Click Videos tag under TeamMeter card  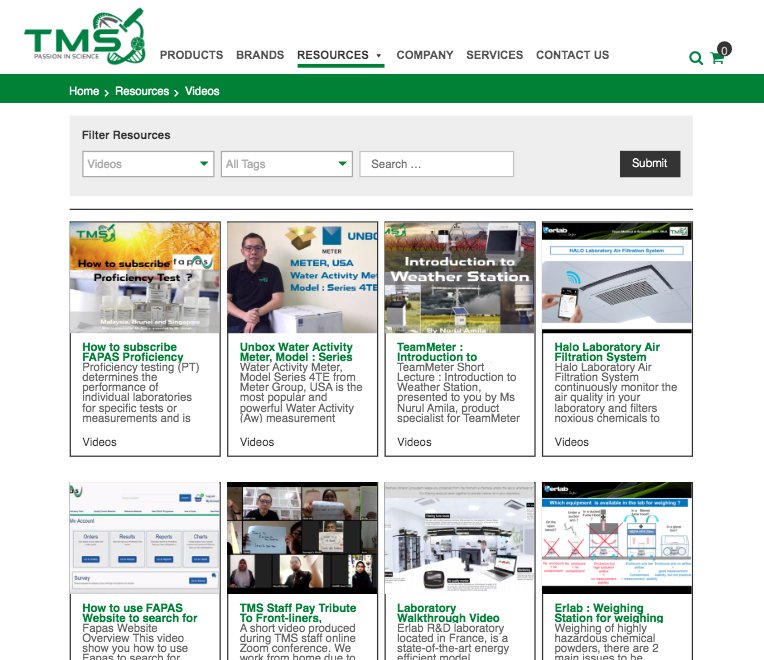[x=414, y=442]
